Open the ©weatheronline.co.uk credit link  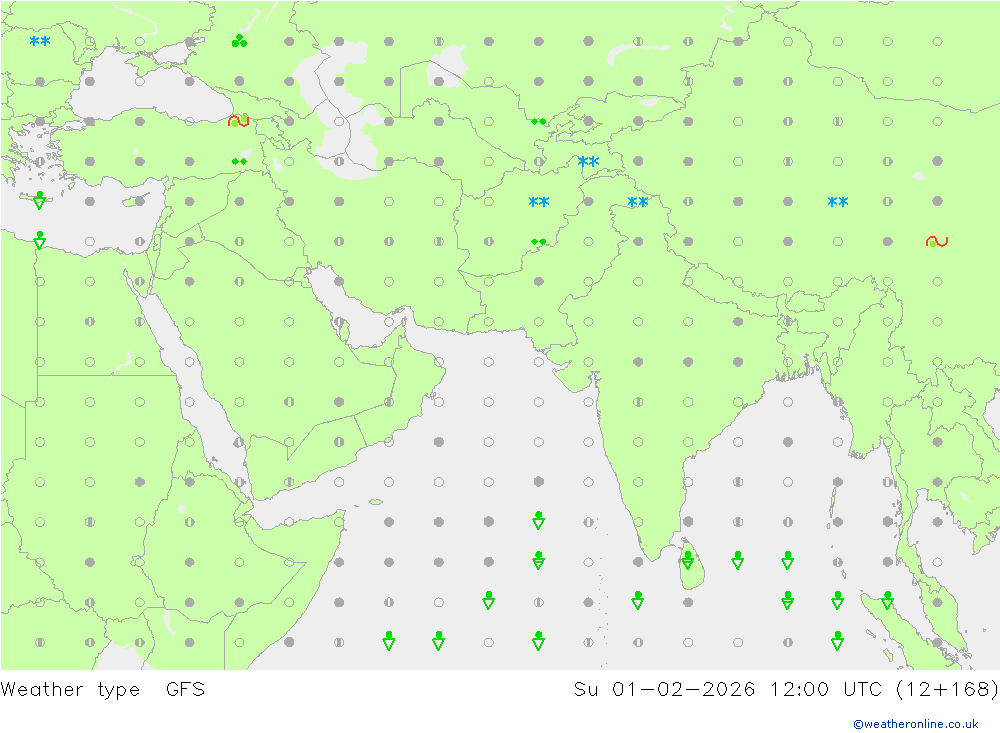click(x=916, y=724)
